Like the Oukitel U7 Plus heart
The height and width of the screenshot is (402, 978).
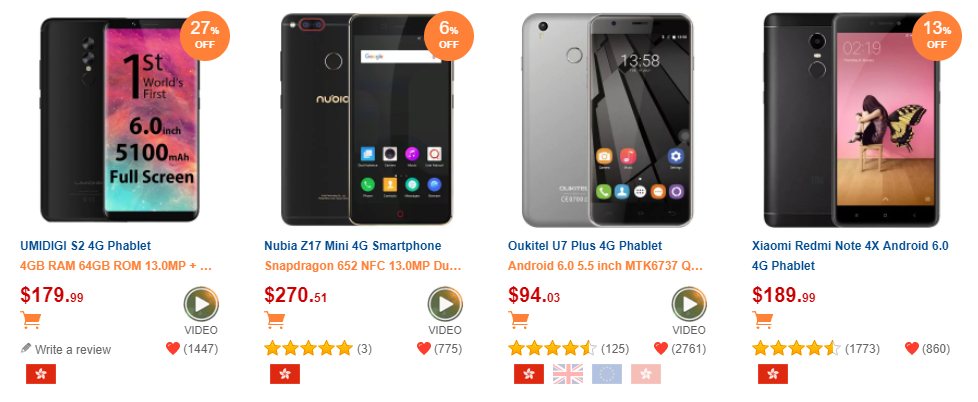tap(661, 348)
